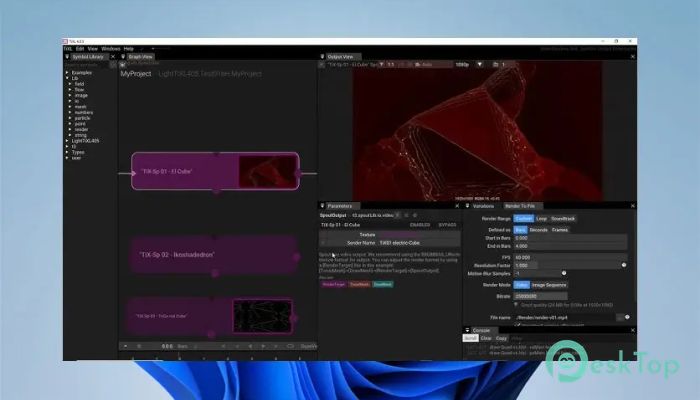Click Output View panel dock menu icon
Screen dimensions: 700x400
(322, 57)
